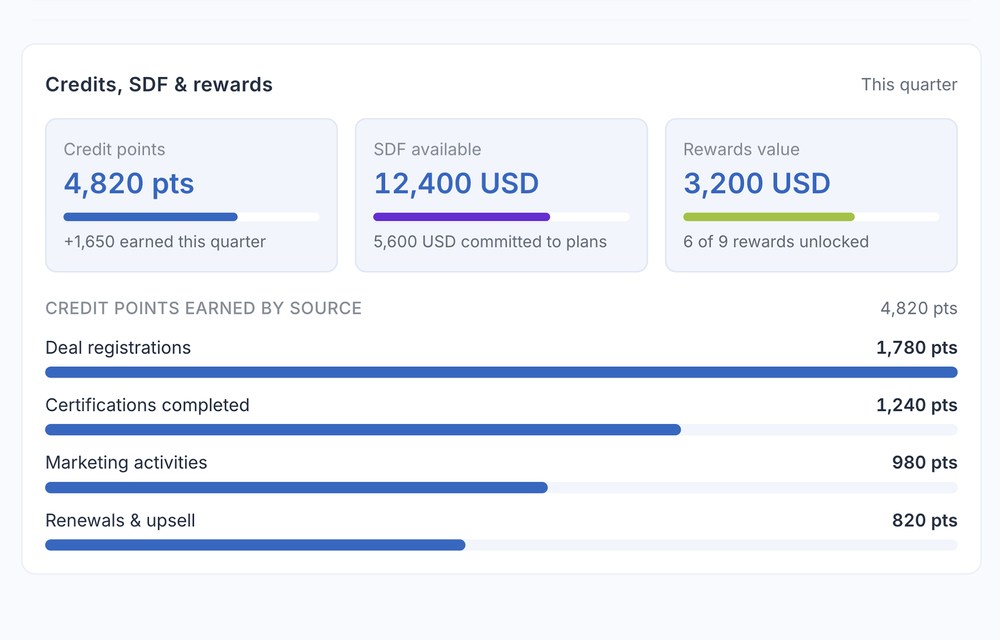Click the Deal registrations progress bar
Viewport: 1000px width, 640px height.
pos(501,372)
